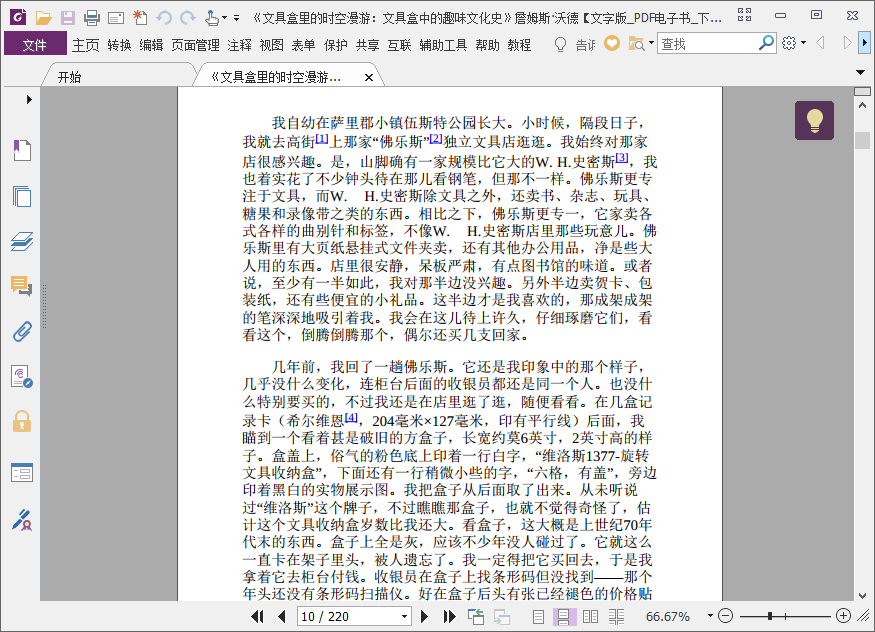Open the Security lock panel
875x632 pixels.
[x=22, y=422]
